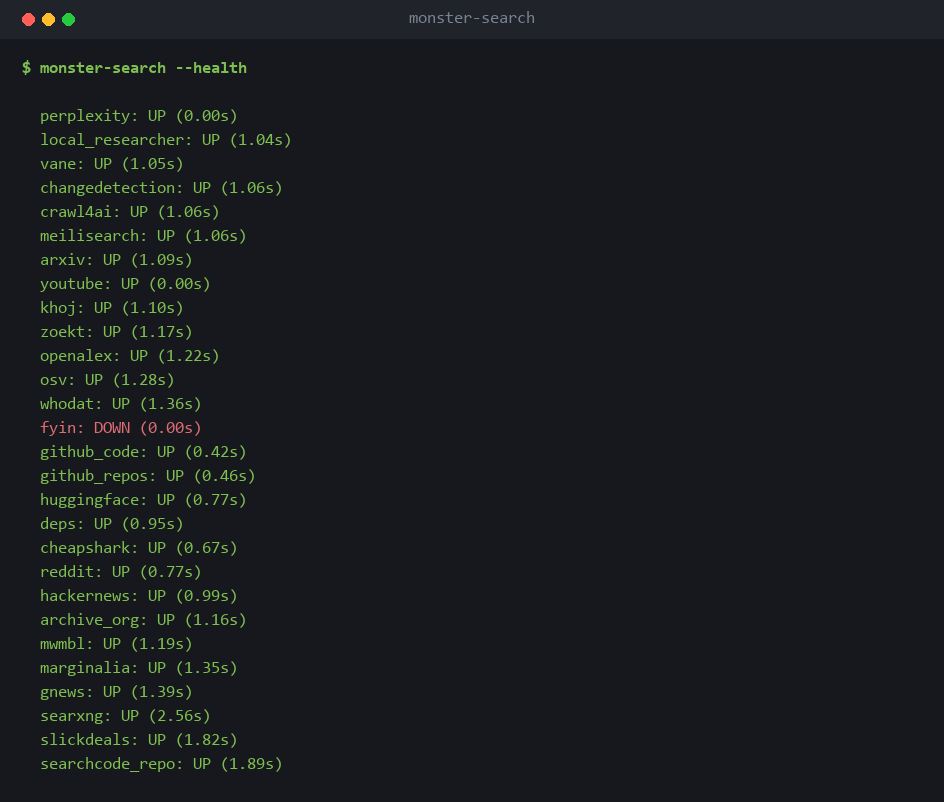Click the yellow minimize window button
The image size is (944, 802).
(49, 20)
